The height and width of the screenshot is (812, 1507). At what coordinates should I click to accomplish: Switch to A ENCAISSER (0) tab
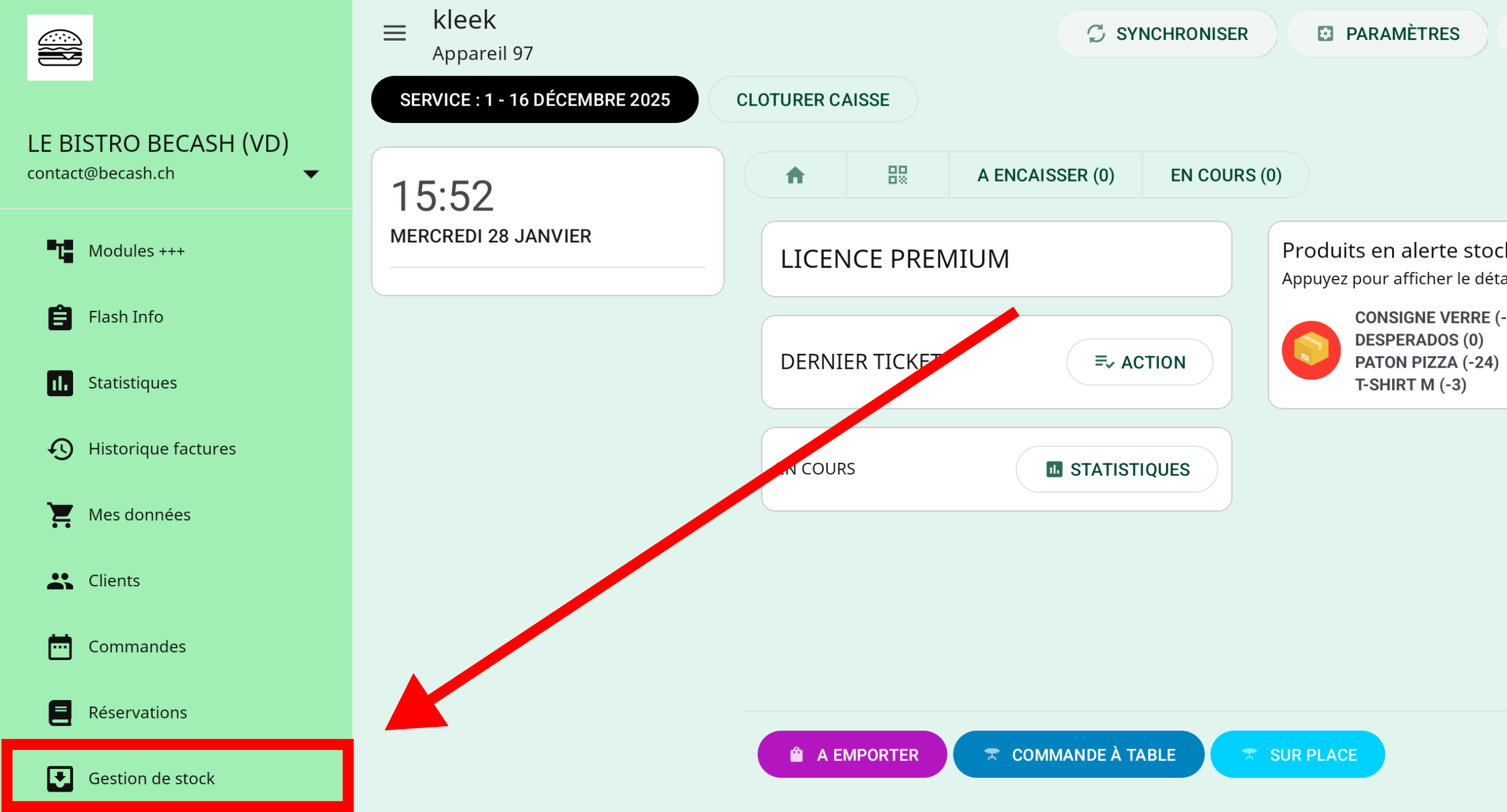1045,175
